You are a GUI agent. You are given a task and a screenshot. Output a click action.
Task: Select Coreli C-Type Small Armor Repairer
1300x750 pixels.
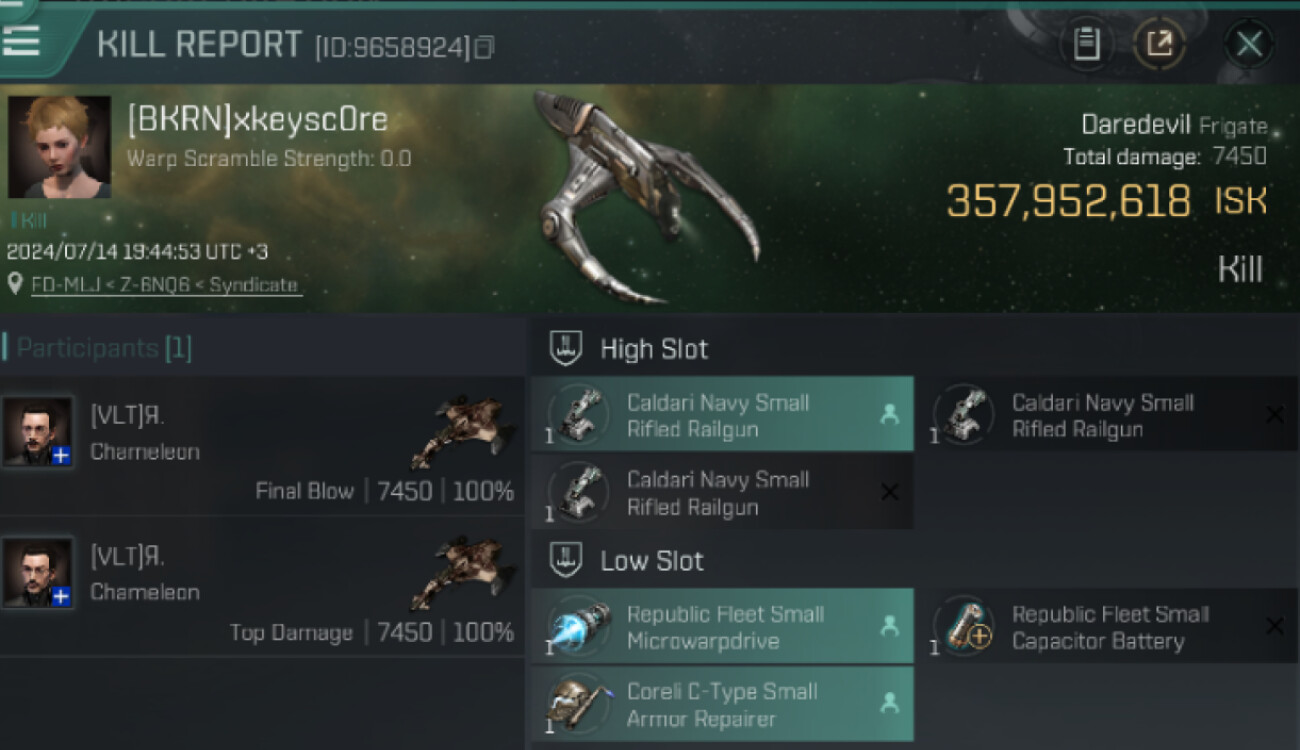coord(722,705)
